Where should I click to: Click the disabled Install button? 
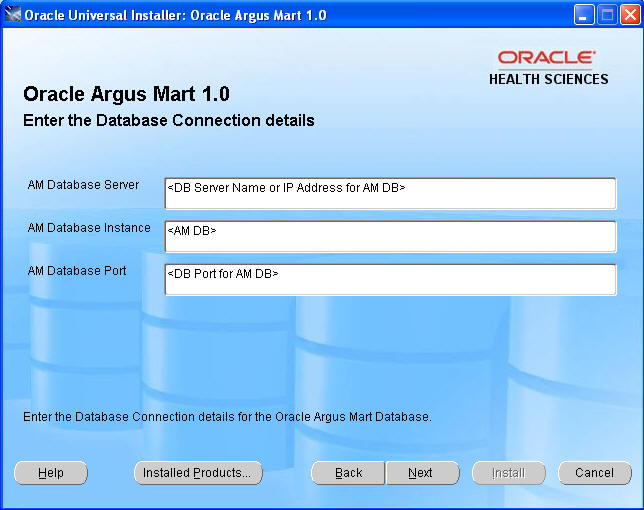pyautogui.click(x=509, y=473)
